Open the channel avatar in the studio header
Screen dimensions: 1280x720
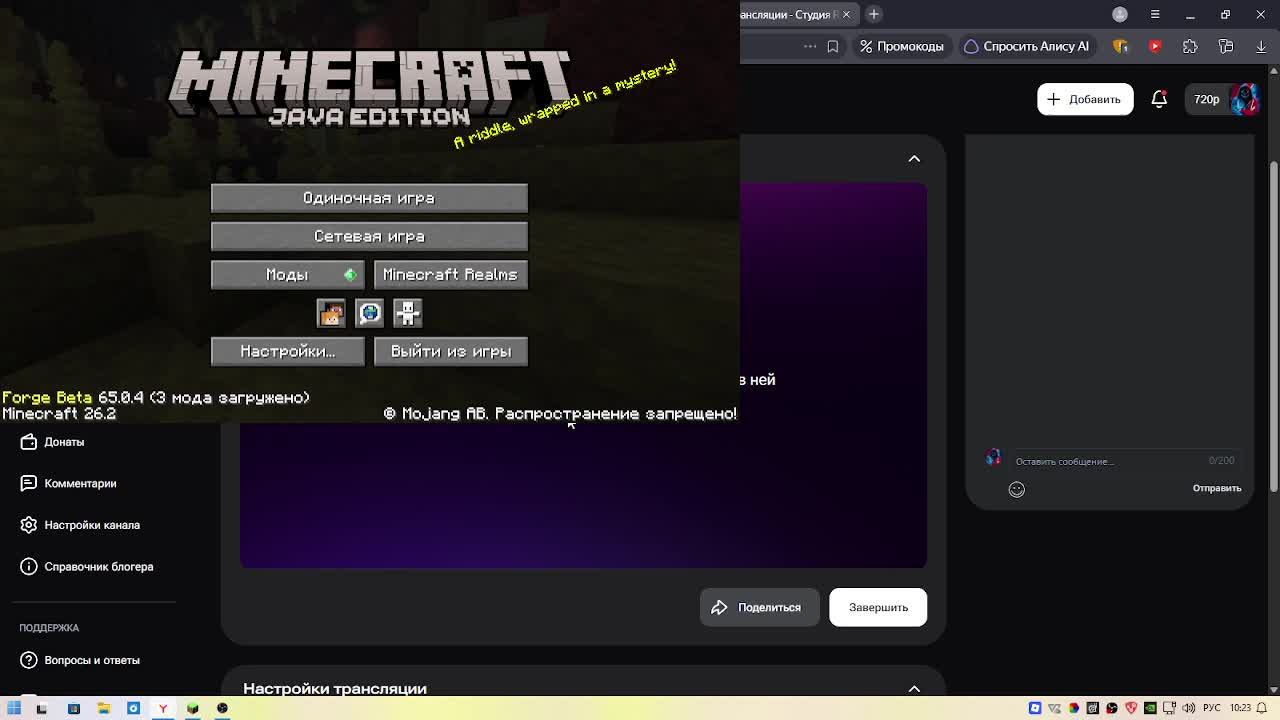pyautogui.click(x=1245, y=99)
